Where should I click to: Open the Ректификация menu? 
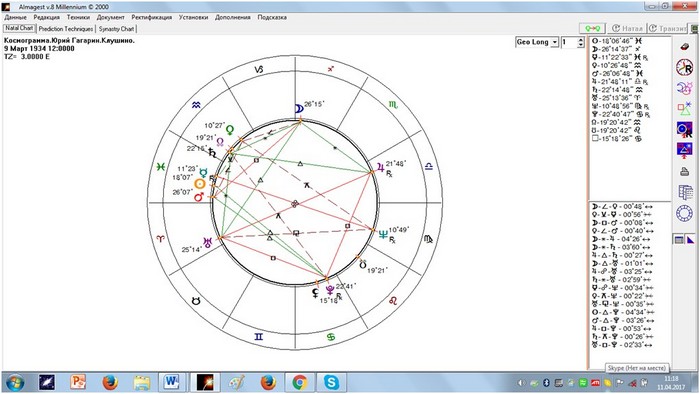(x=151, y=17)
